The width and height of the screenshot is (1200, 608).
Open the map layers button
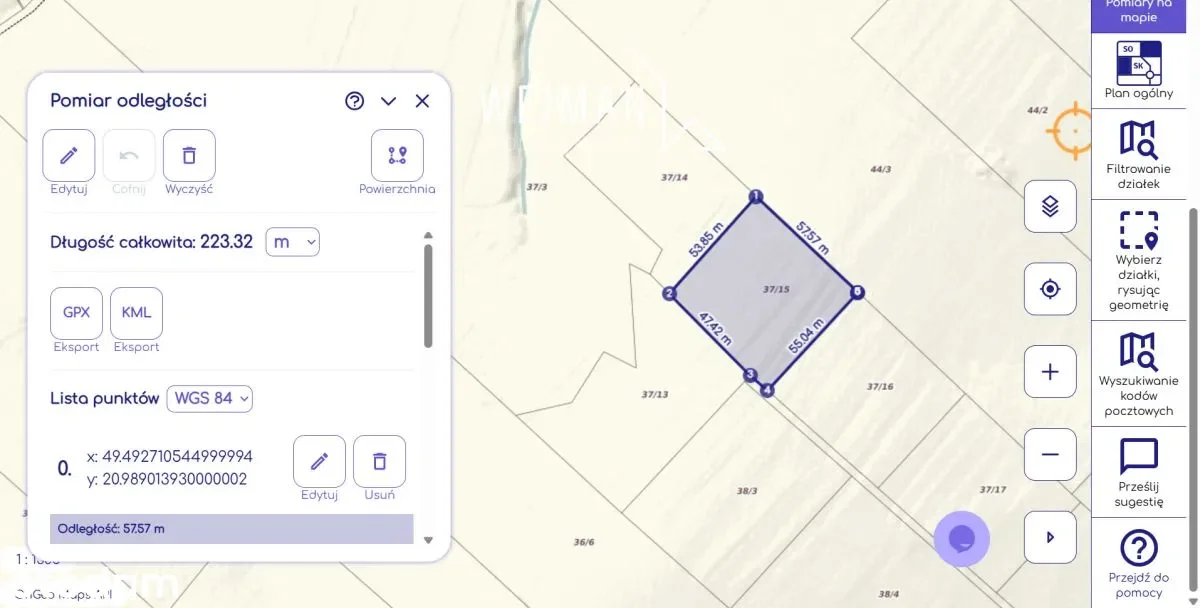1050,207
